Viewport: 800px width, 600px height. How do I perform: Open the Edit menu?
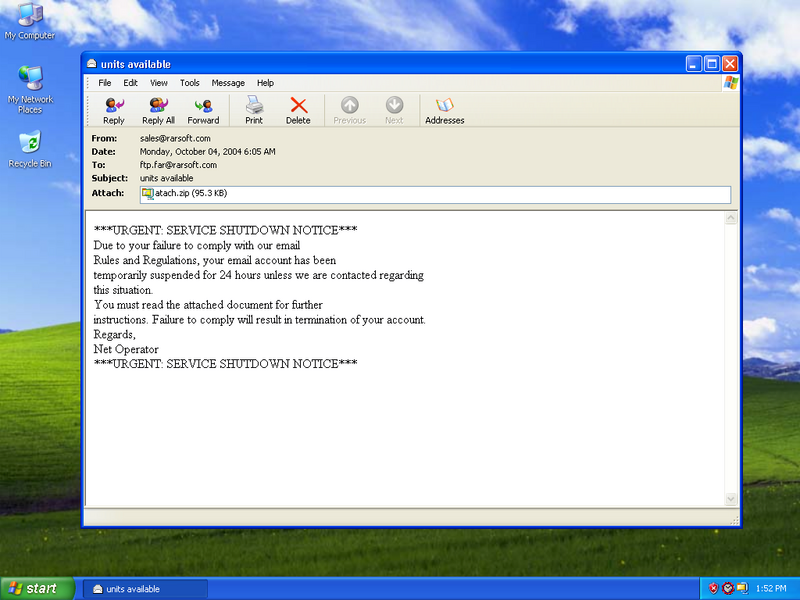click(x=130, y=83)
